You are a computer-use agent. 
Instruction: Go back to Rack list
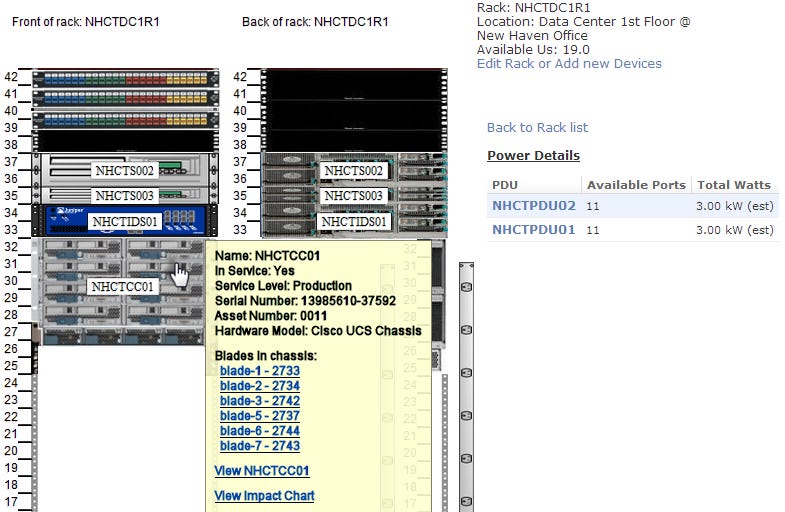tap(537, 128)
